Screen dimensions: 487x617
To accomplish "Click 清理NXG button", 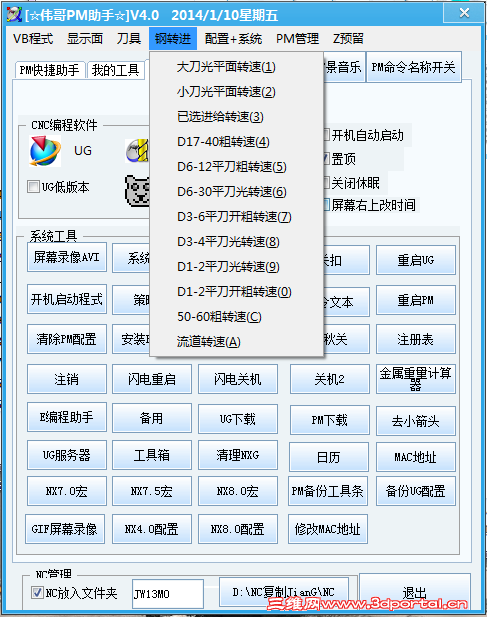I will tap(238, 455).
